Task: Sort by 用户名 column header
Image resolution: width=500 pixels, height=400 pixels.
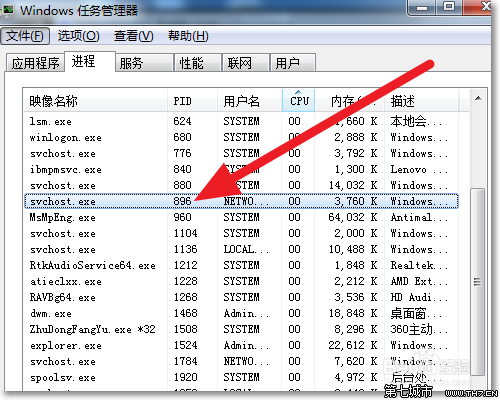Action: coord(250,100)
